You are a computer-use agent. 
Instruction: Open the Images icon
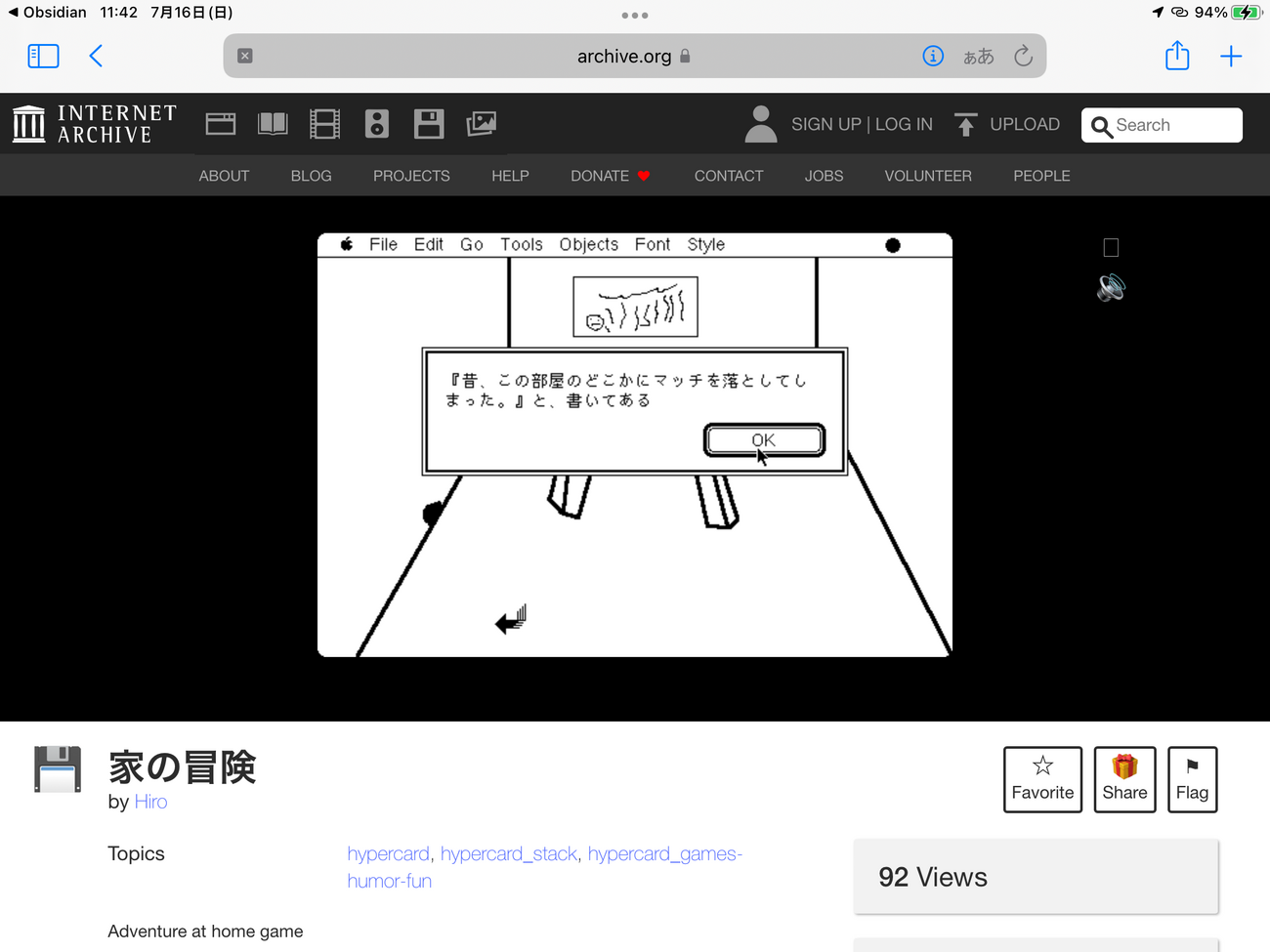481,124
